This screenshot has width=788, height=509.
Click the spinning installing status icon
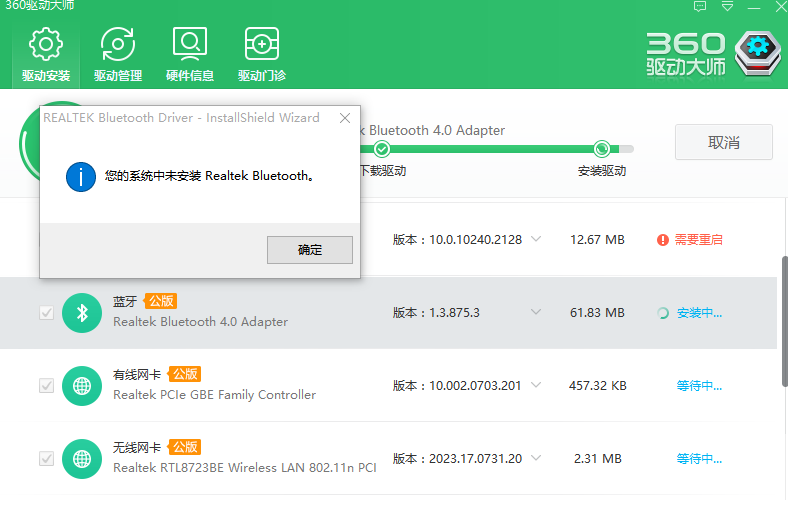pos(663,313)
